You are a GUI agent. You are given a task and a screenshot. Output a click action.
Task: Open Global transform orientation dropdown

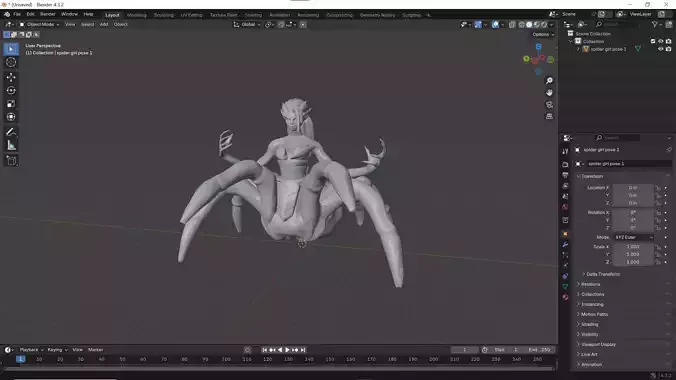tap(247, 25)
